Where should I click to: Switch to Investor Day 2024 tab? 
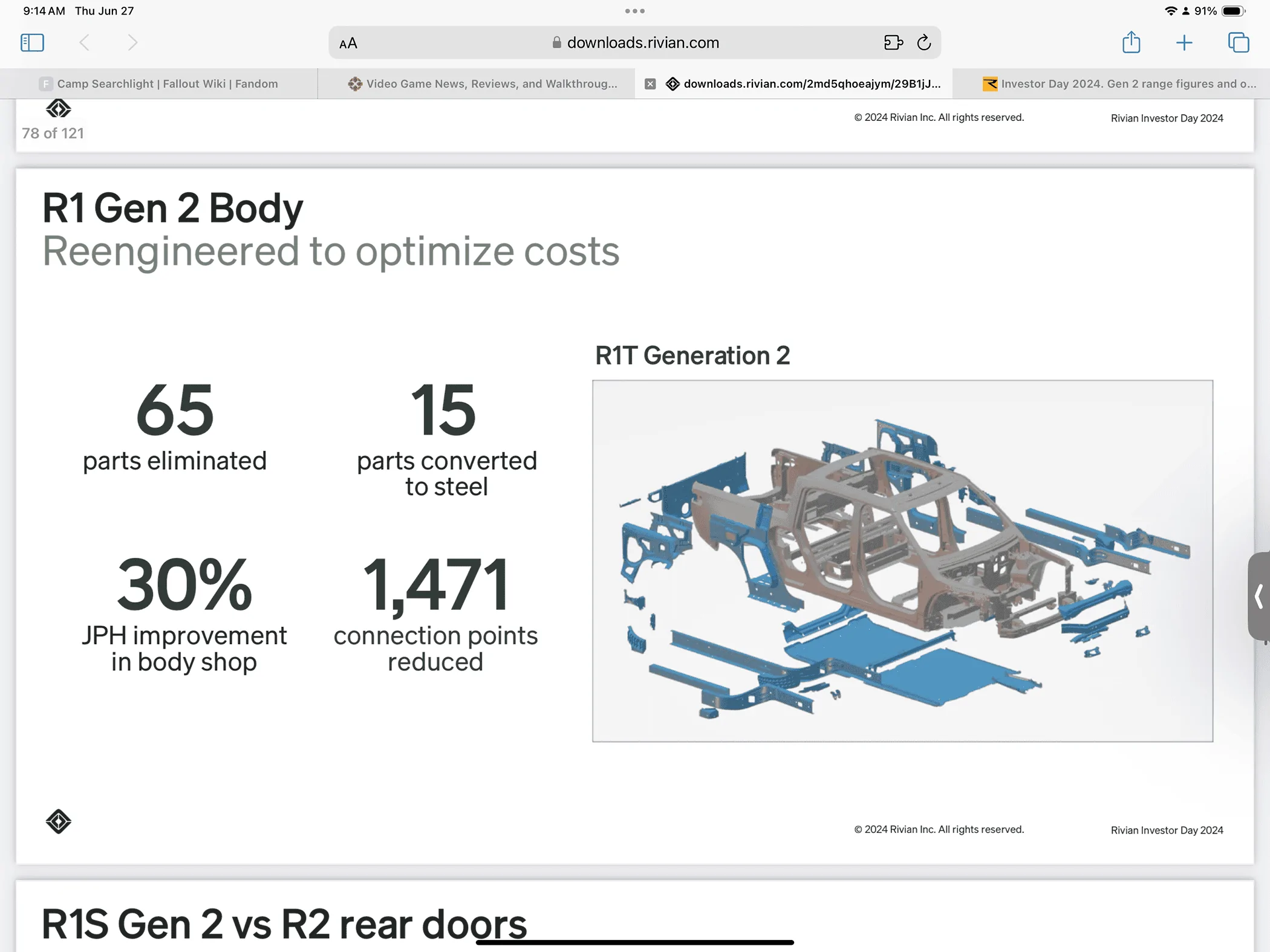1112,83
